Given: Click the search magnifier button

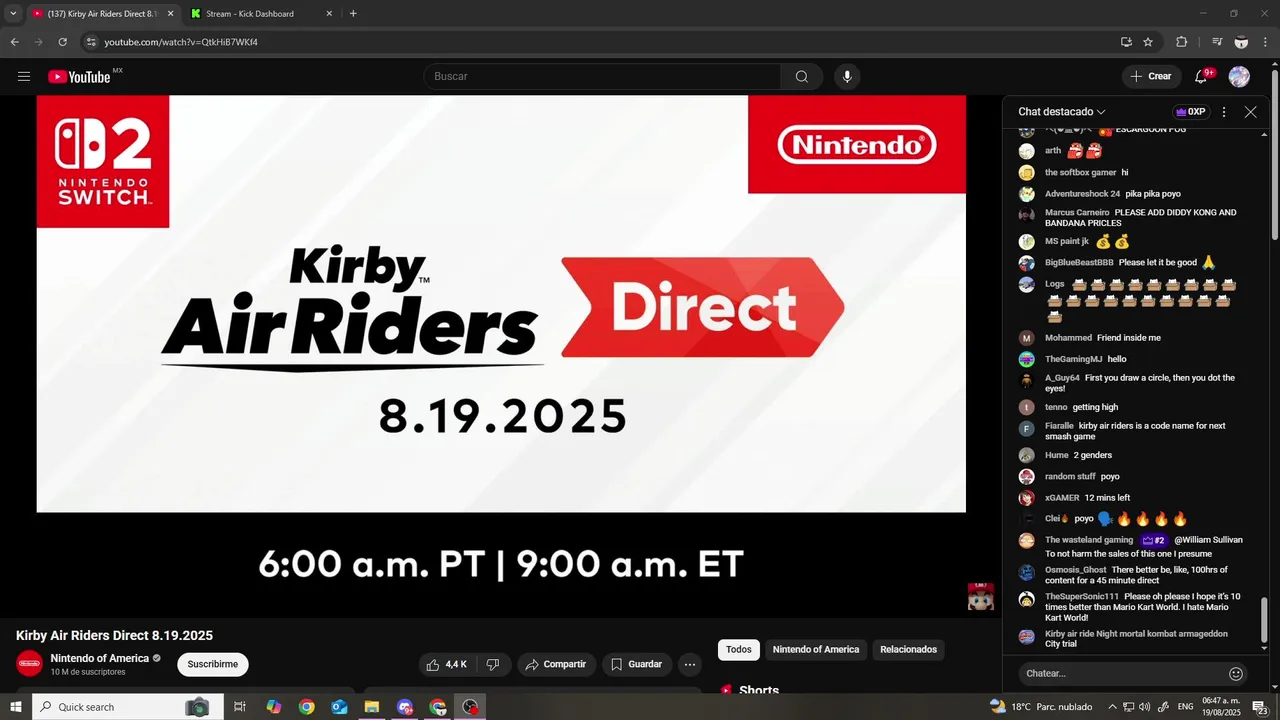Looking at the screenshot, I should (x=802, y=76).
